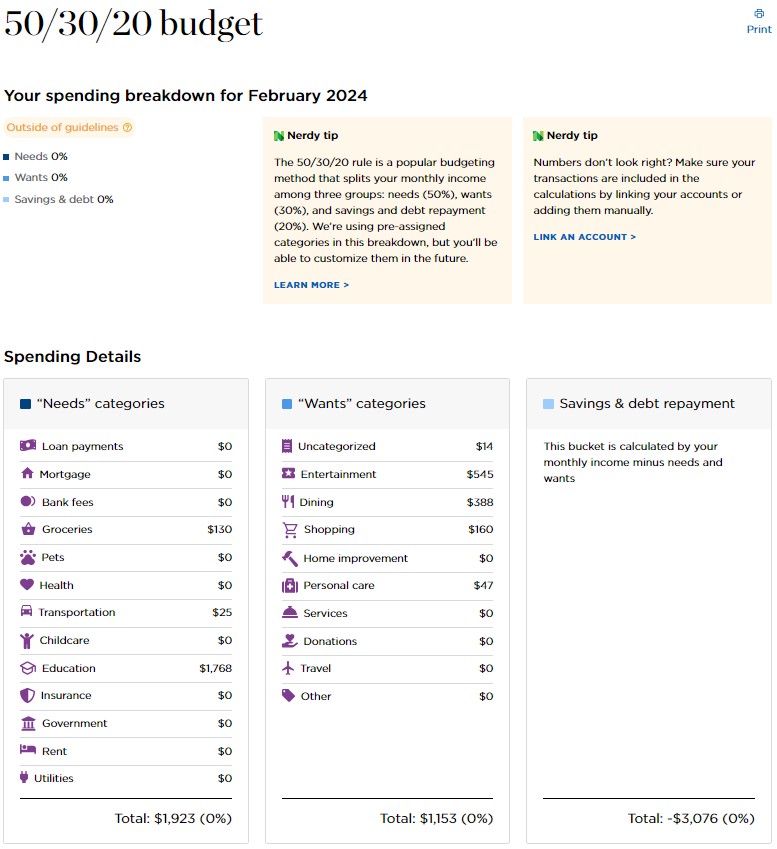Click the Dining fork and knife icon
777x849 pixels.
(x=288, y=502)
